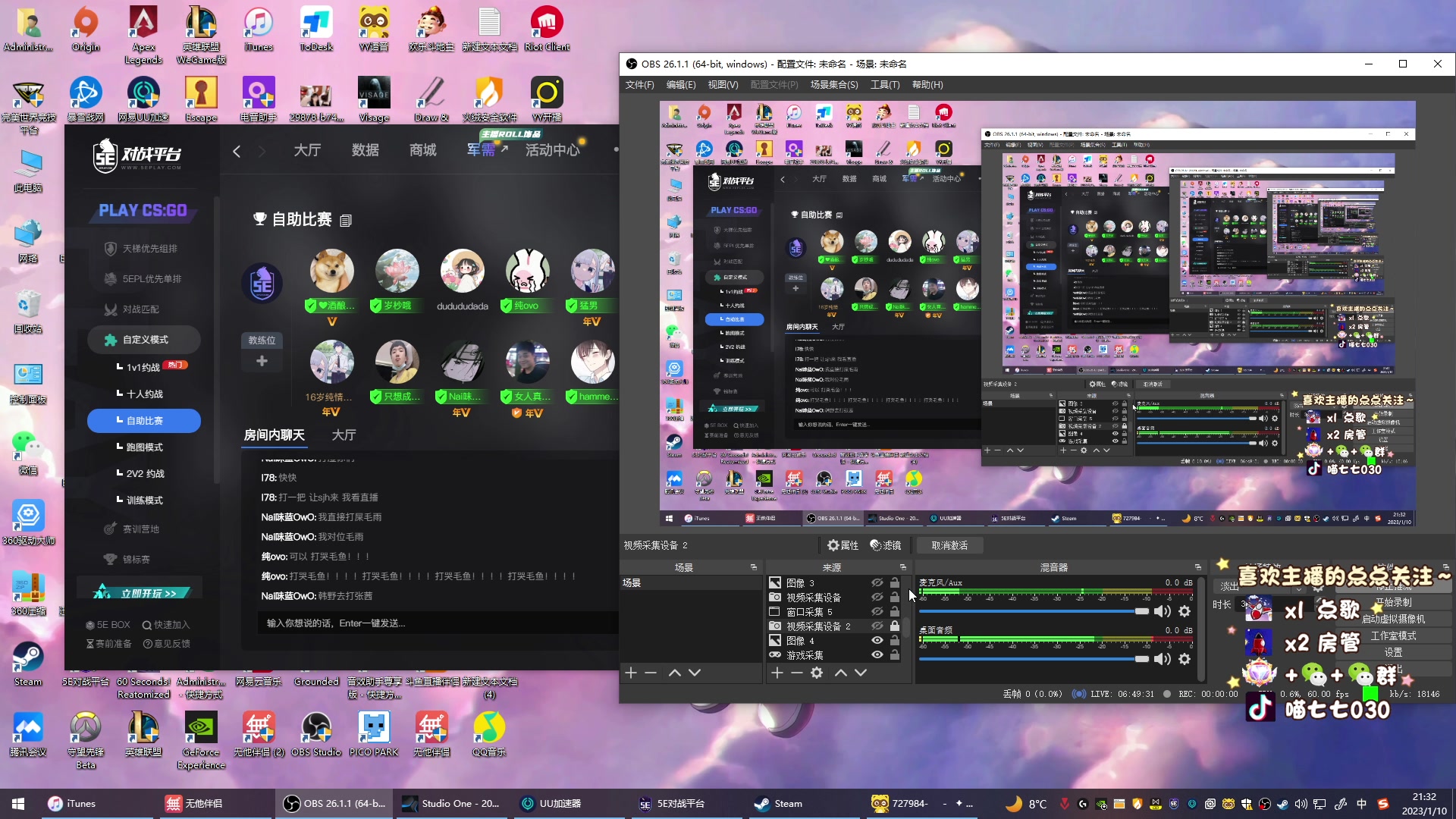Open the GeForce Experience desktop icon
Screen dimensions: 1456x819
coord(201,740)
